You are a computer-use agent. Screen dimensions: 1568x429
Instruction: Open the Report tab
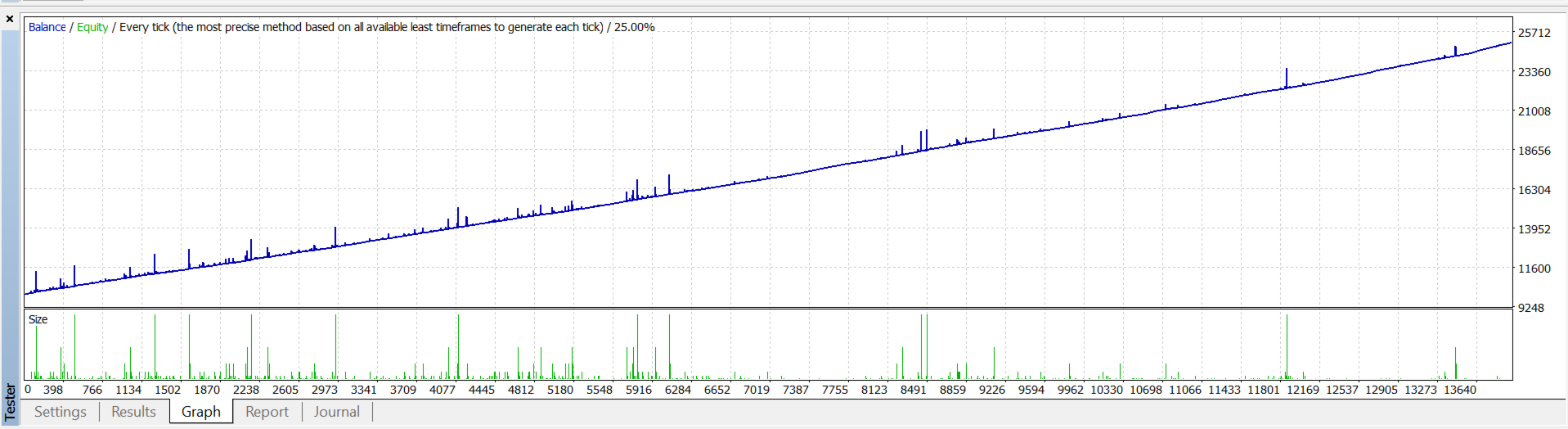pos(267,412)
